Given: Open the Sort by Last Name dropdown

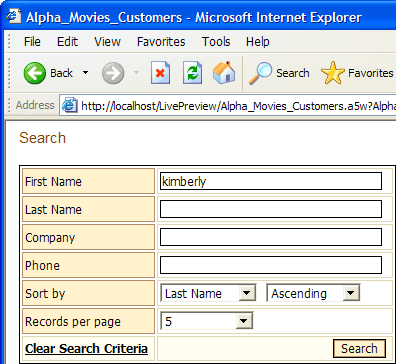Looking at the screenshot, I should pyautogui.click(x=208, y=293).
